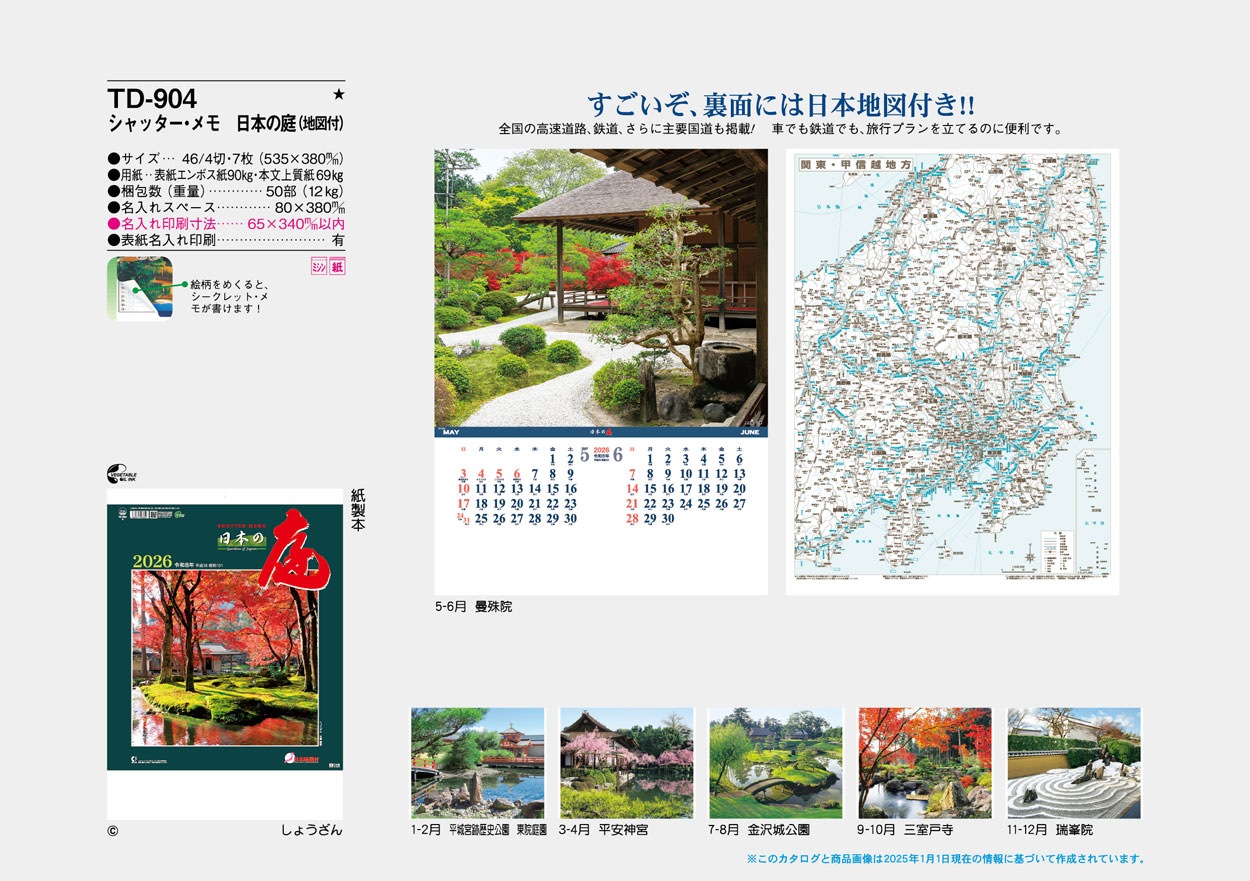Viewport: 1250px width, 881px height.
Task: Click the copyright symbol below the cover
Action: point(113,830)
